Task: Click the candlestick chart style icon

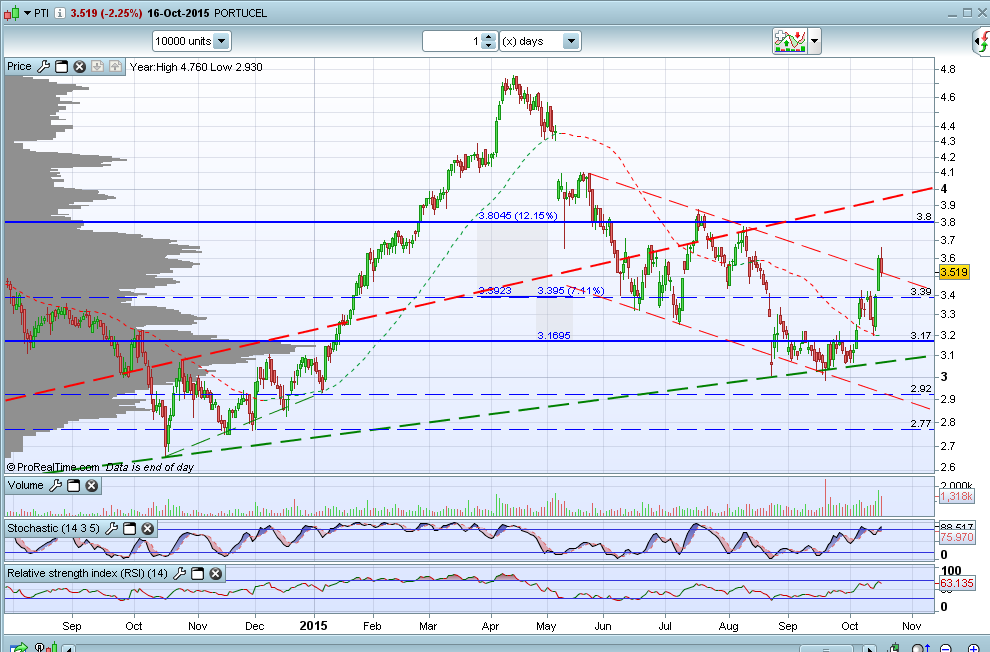Action: click(11, 13)
